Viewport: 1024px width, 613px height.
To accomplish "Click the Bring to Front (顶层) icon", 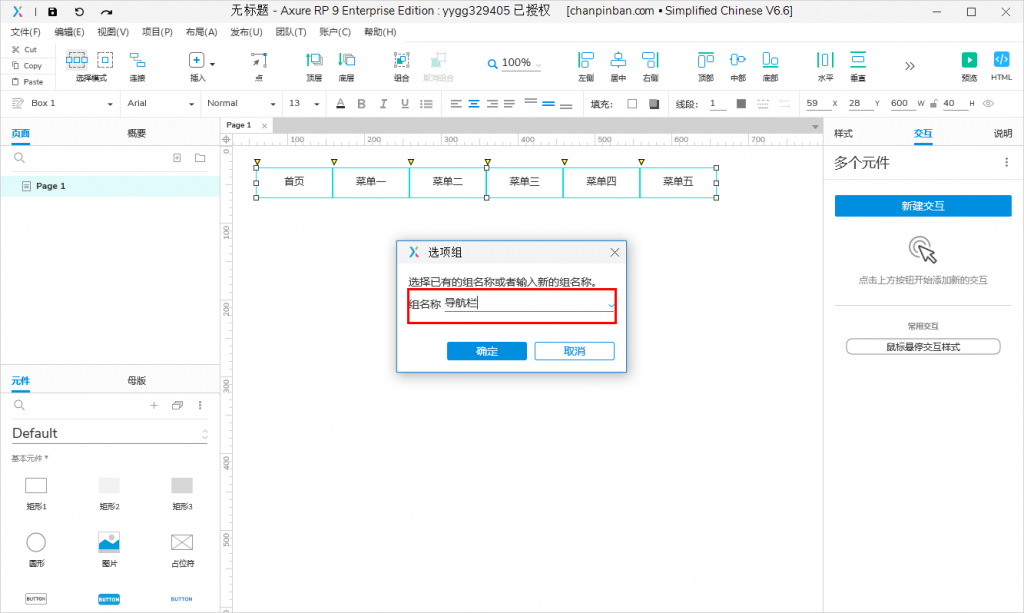I will 314,61.
